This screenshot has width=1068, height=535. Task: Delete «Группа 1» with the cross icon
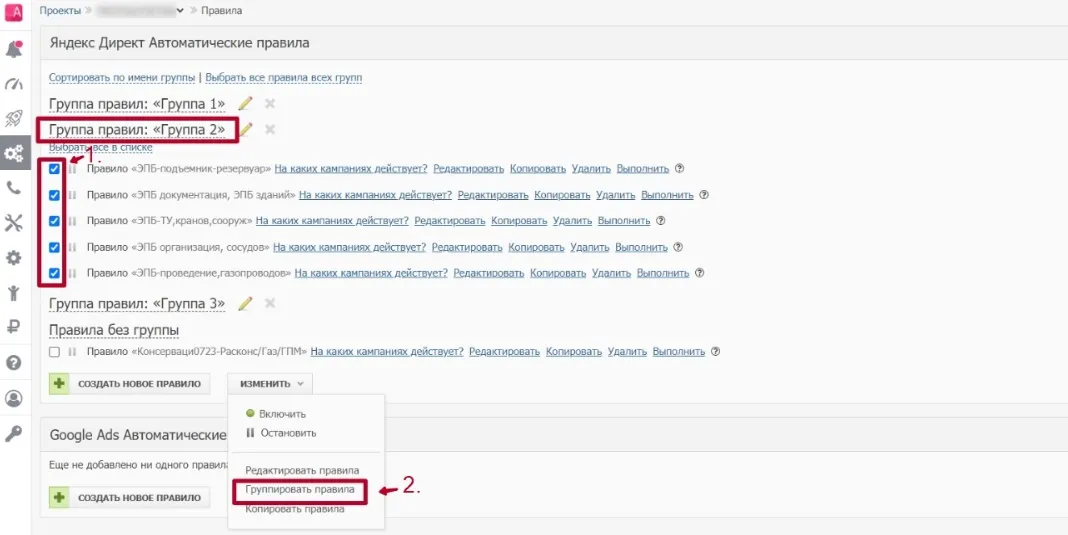(x=270, y=104)
